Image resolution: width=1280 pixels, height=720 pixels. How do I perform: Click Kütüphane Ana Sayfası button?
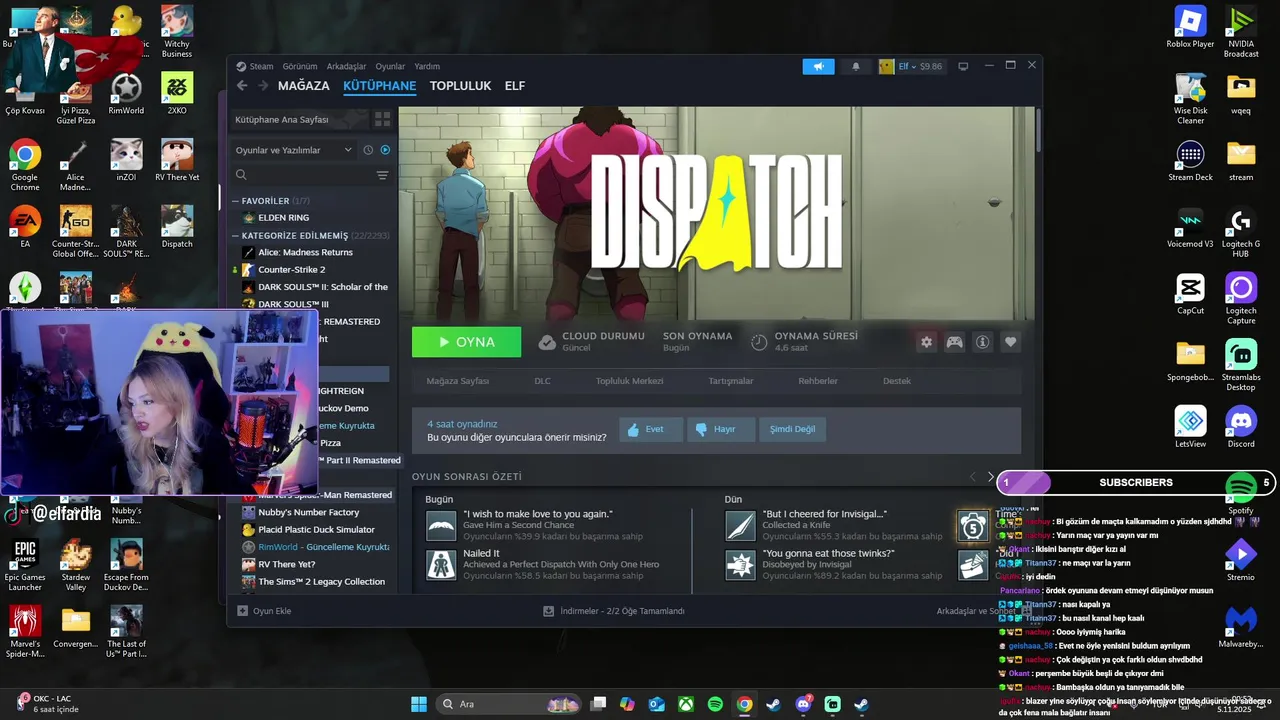pyautogui.click(x=298, y=119)
